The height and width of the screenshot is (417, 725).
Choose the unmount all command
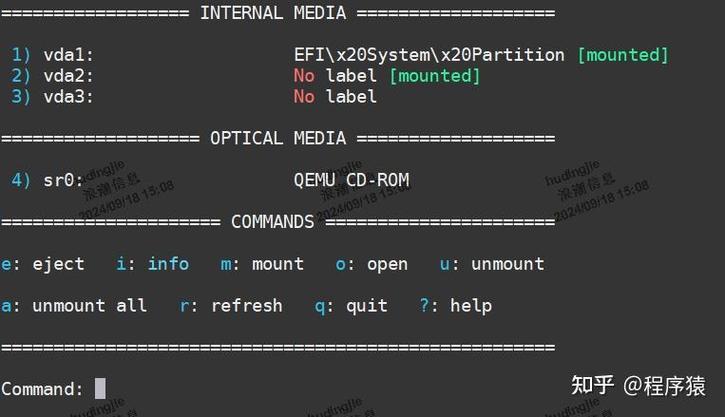[x=74, y=306]
